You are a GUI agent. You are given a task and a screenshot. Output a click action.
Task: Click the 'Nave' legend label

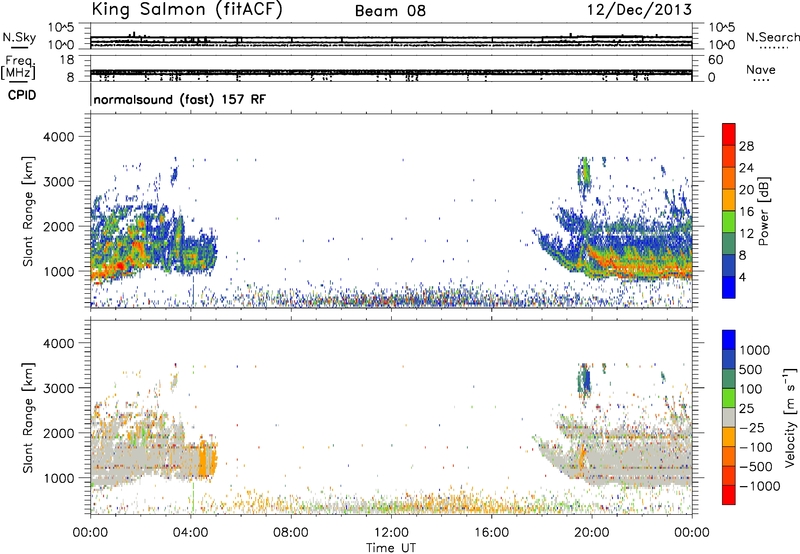(760, 70)
